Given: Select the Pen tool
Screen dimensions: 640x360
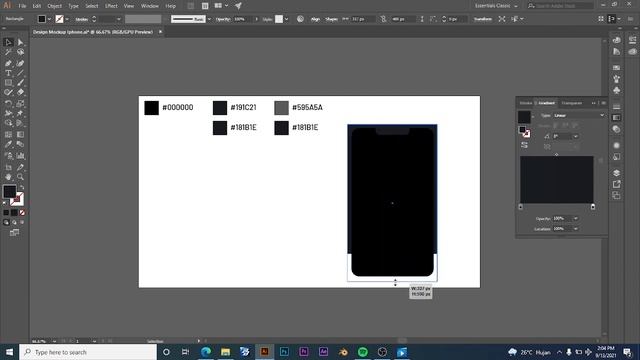Looking at the screenshot, I should click(x=8, y=63).
